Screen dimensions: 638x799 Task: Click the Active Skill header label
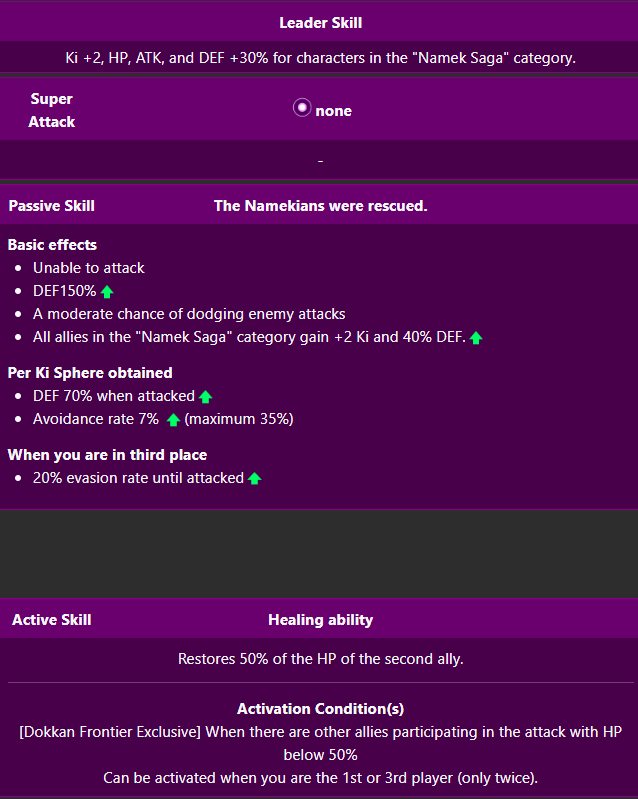[x=52, y=620]
